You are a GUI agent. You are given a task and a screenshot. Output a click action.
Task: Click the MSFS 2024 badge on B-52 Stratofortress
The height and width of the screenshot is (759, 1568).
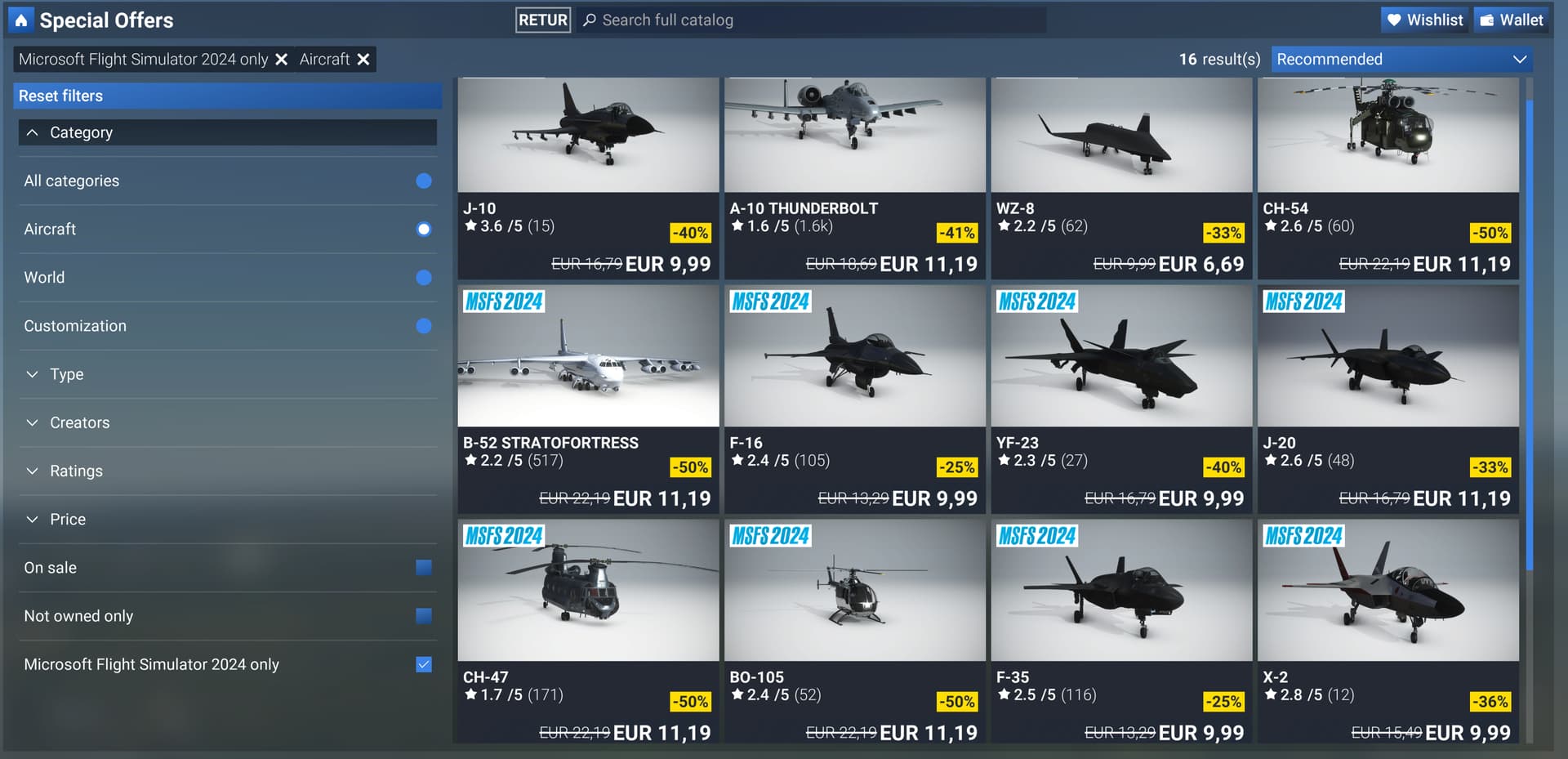pos(504,301)
